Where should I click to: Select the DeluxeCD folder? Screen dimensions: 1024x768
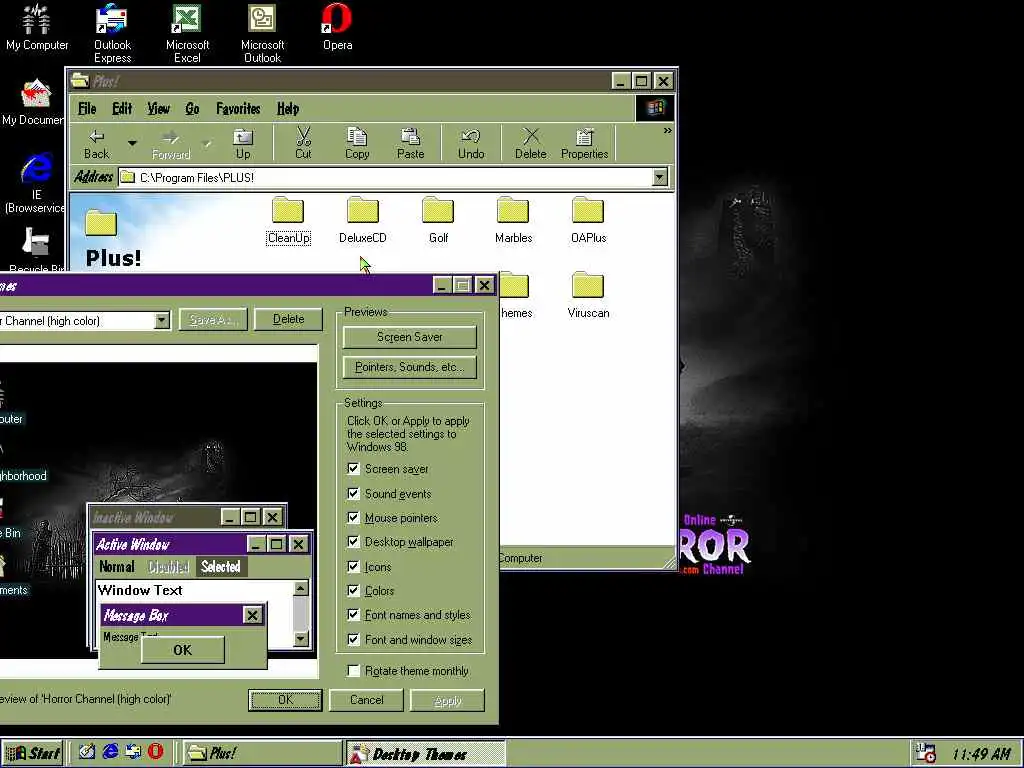click(x=362, y=221)
